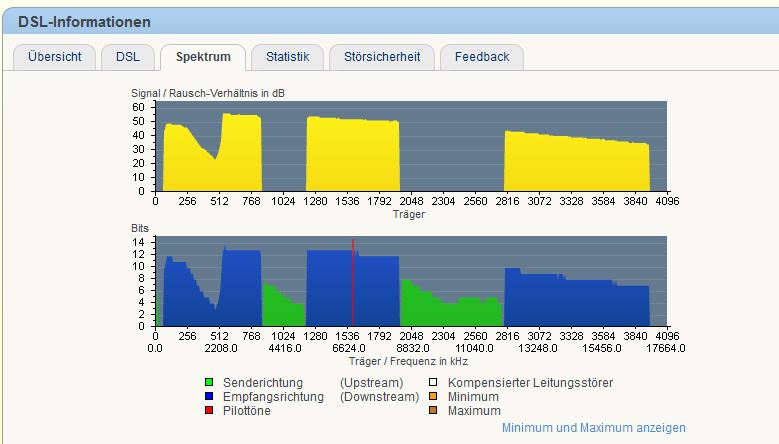Screen dimensions: 779x444
Task: Click the DSL-Informationen page header
Action: [x=85, y=21]
